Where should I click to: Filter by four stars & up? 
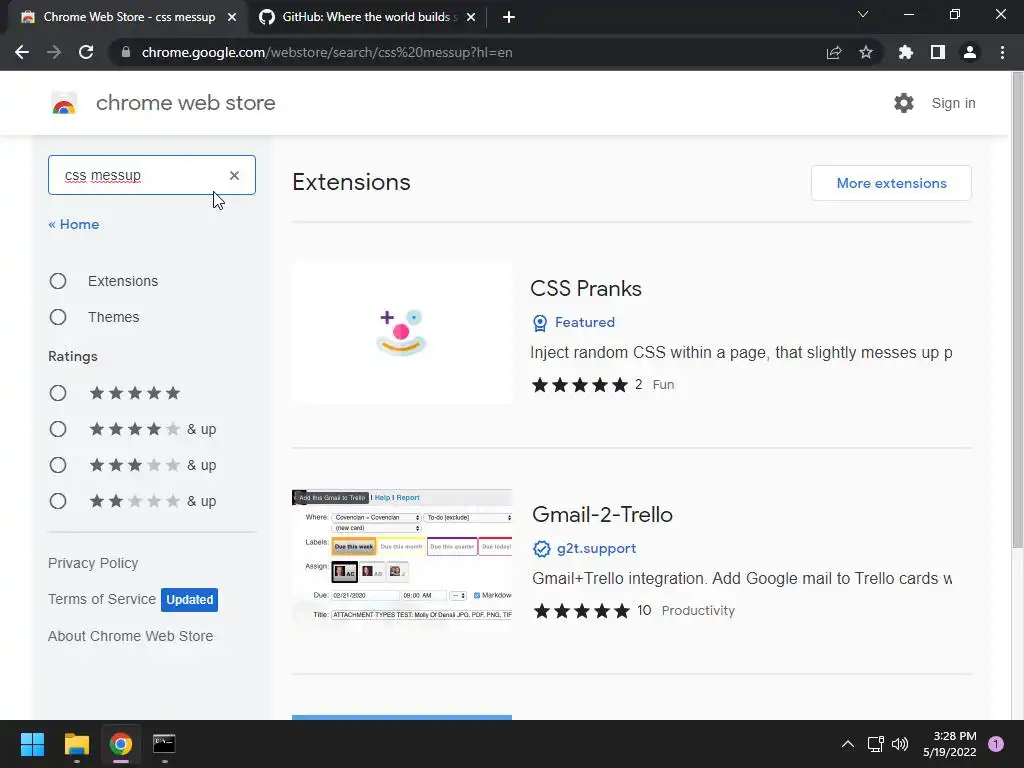point(58,429)
